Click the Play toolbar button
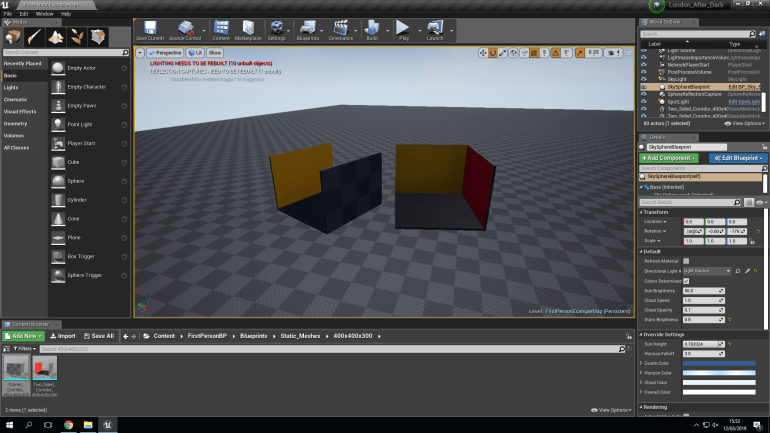This screenshot has height=433, width=770. pyautogui.click(x=403, y=30)
